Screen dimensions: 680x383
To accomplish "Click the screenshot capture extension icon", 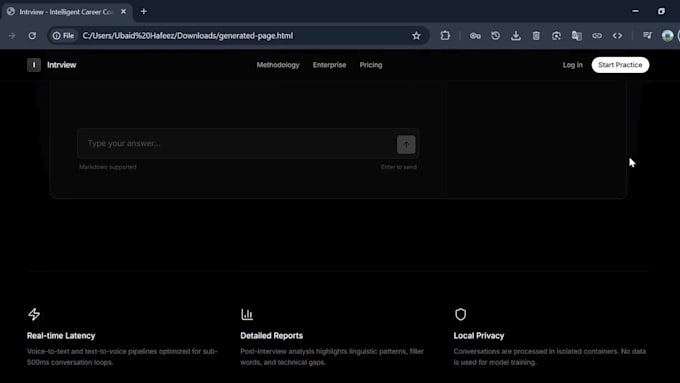I will click(556, 36).
